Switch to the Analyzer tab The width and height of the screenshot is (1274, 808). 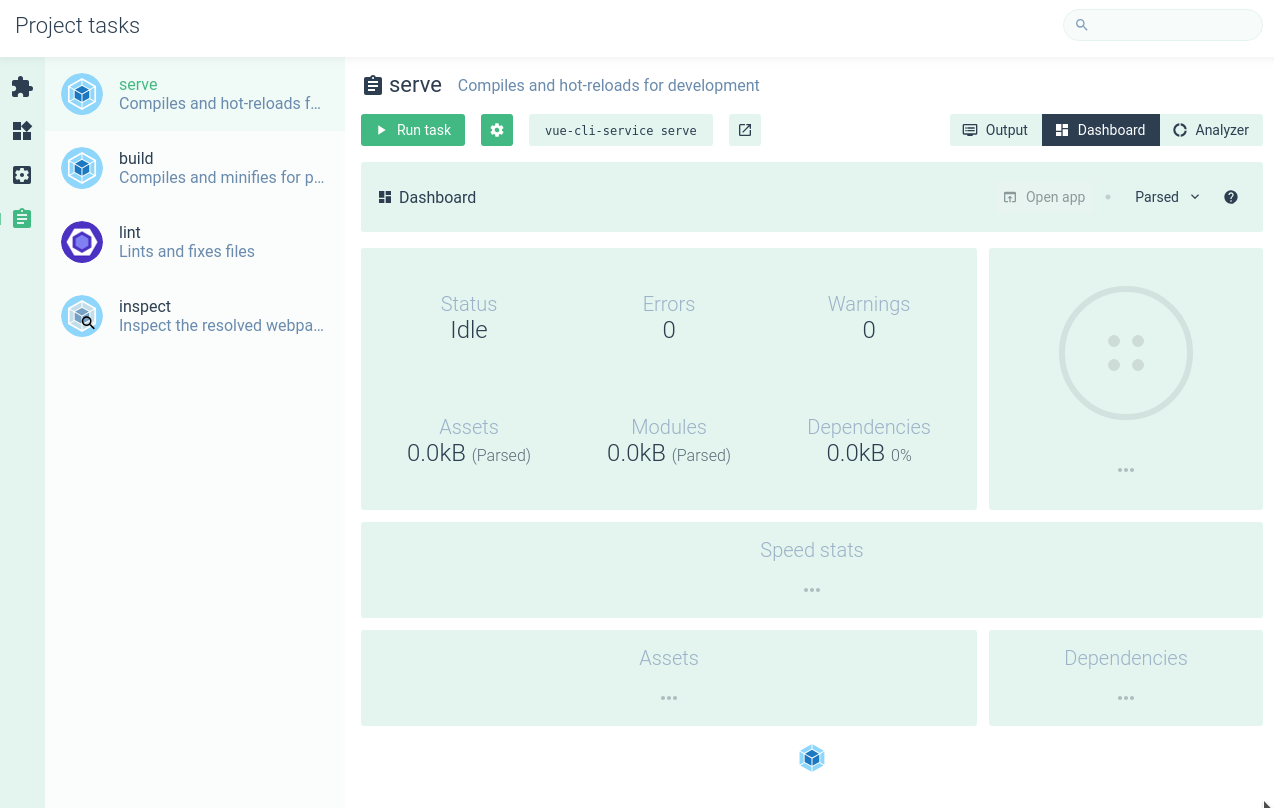click(x=1211, y=130)
